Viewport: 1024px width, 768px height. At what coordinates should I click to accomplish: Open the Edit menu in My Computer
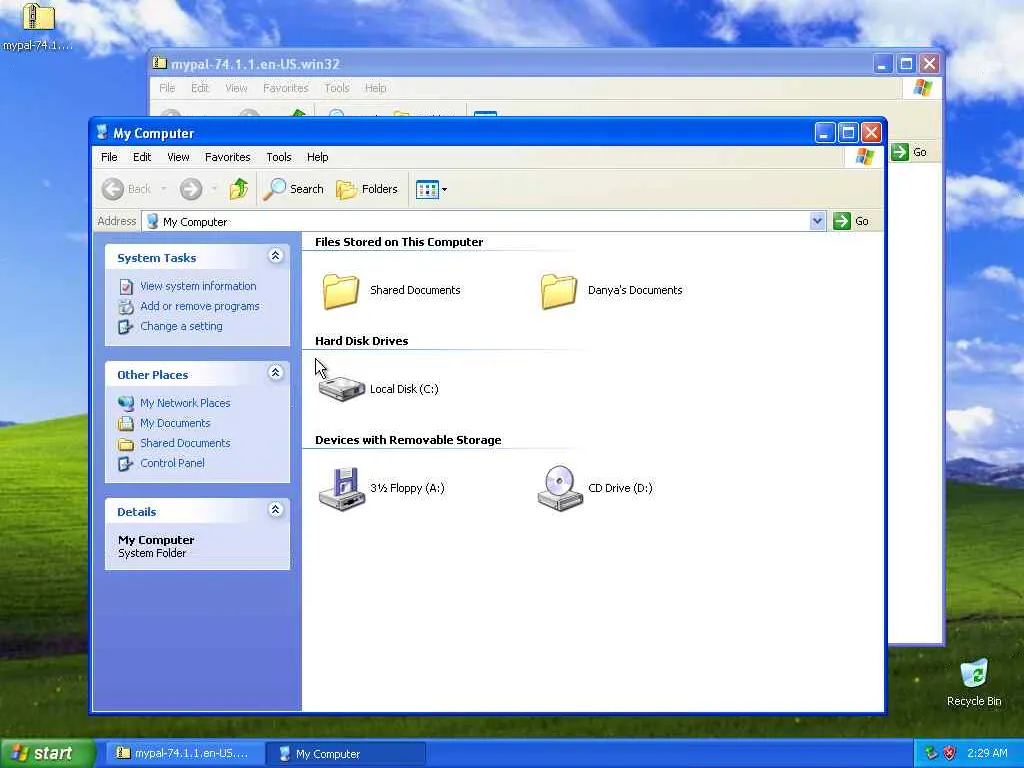(x=142, y=157)
